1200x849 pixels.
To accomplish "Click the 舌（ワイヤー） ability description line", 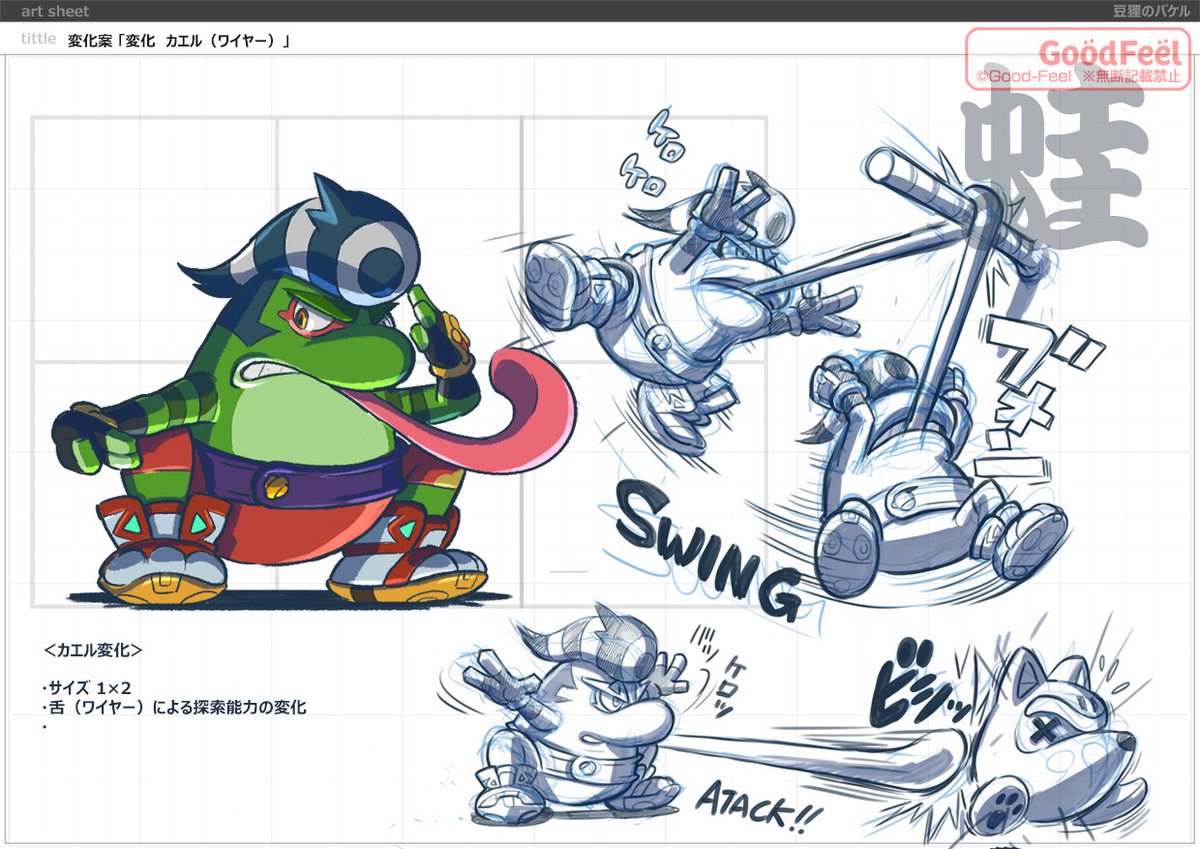I will 173,707.
